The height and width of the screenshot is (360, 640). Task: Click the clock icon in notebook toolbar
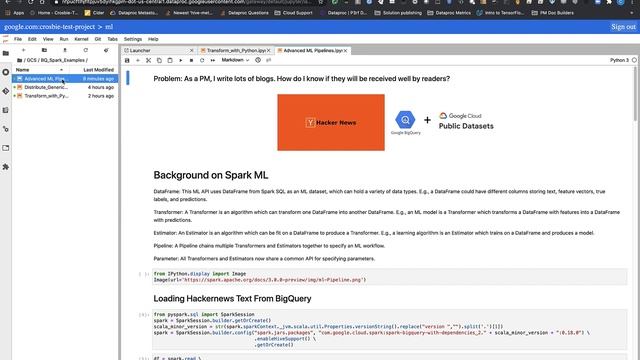258,60
